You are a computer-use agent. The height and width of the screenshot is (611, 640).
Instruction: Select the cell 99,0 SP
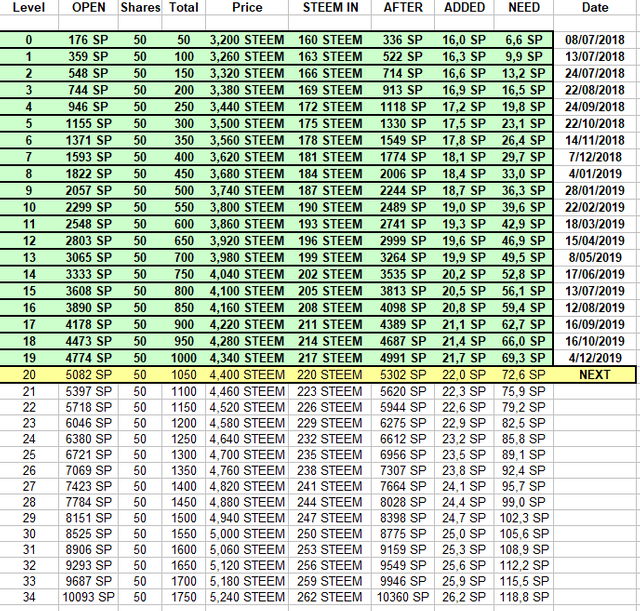click(x=524, y=502)
